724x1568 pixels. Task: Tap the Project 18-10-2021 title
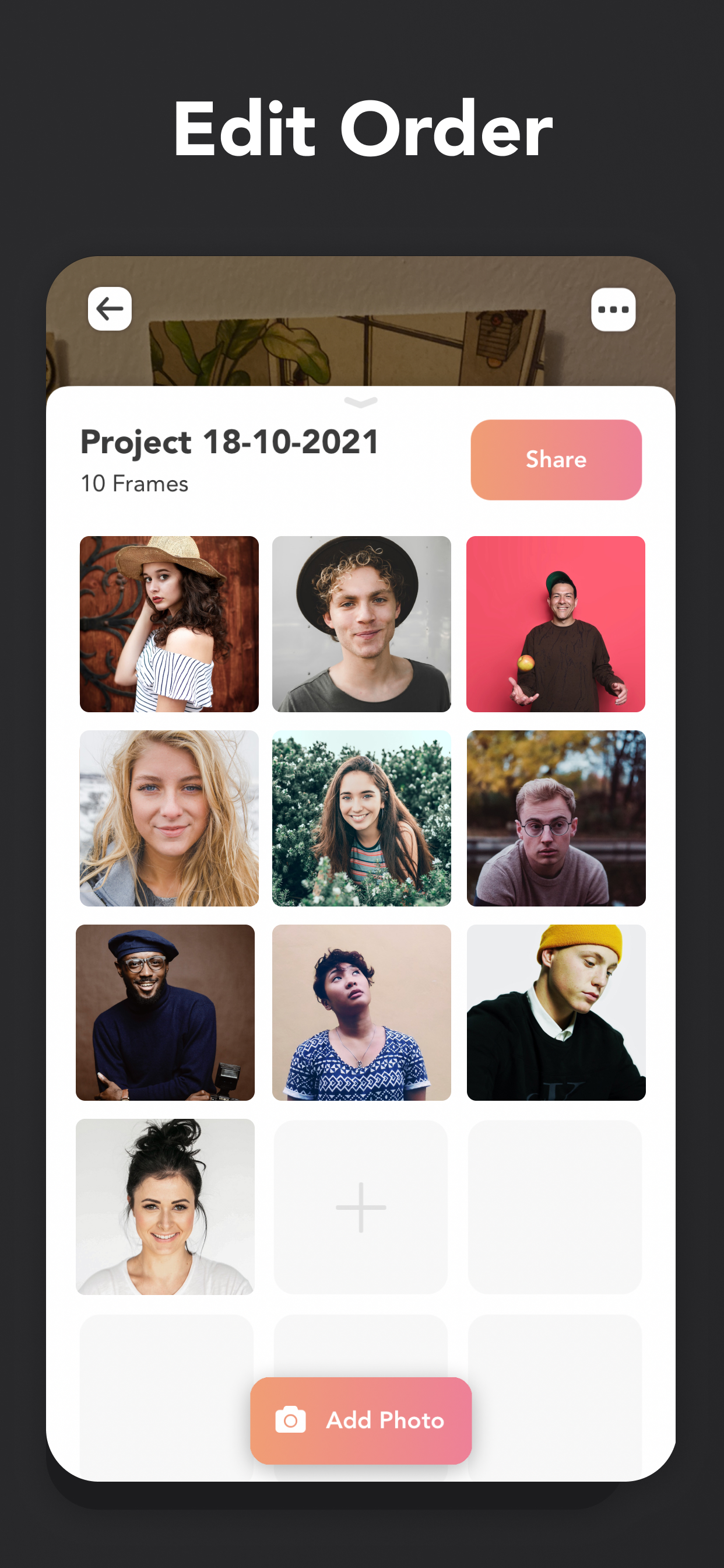[230, 443]
